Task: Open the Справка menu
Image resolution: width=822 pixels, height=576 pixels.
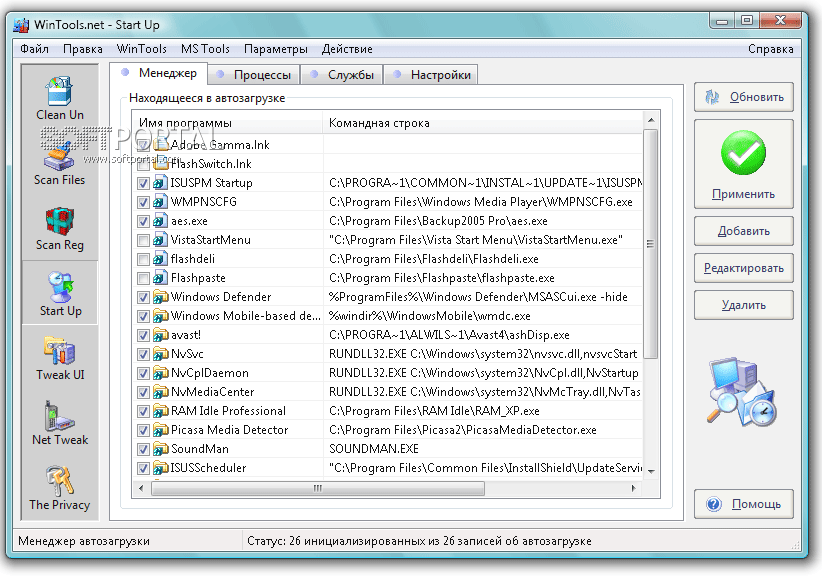Action: 771,49
